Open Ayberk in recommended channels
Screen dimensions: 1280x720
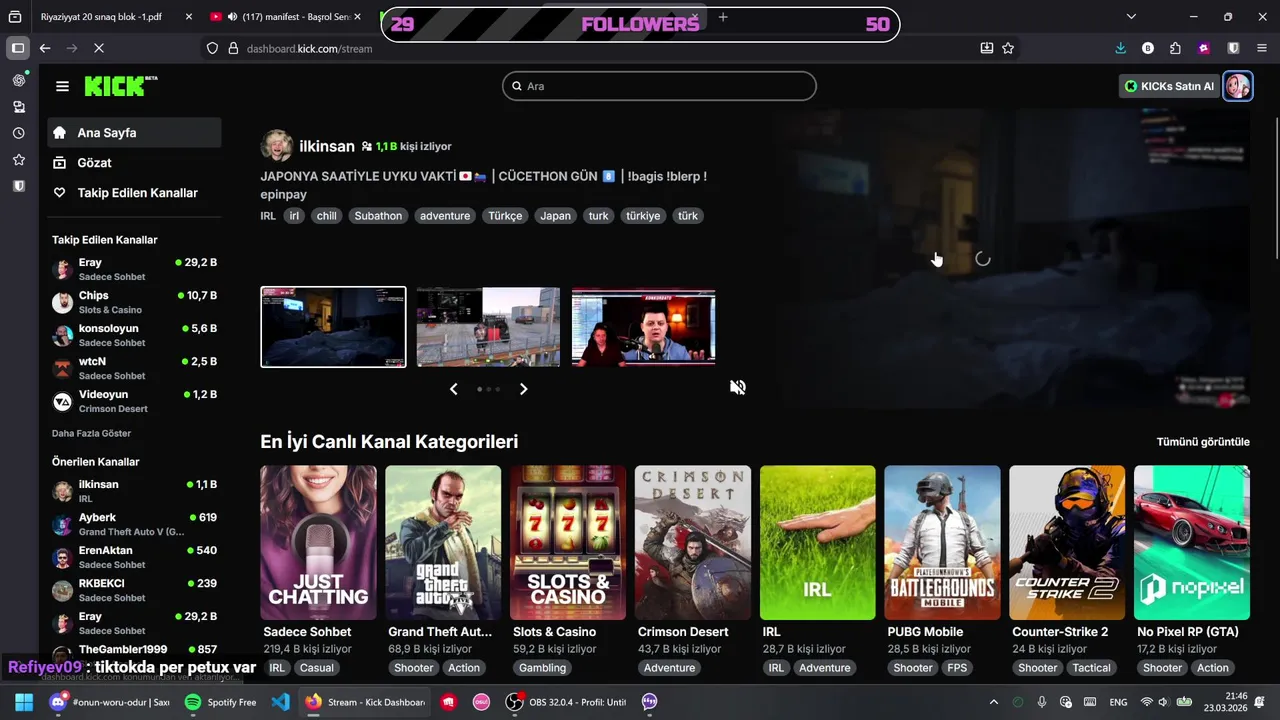(134, 524)
